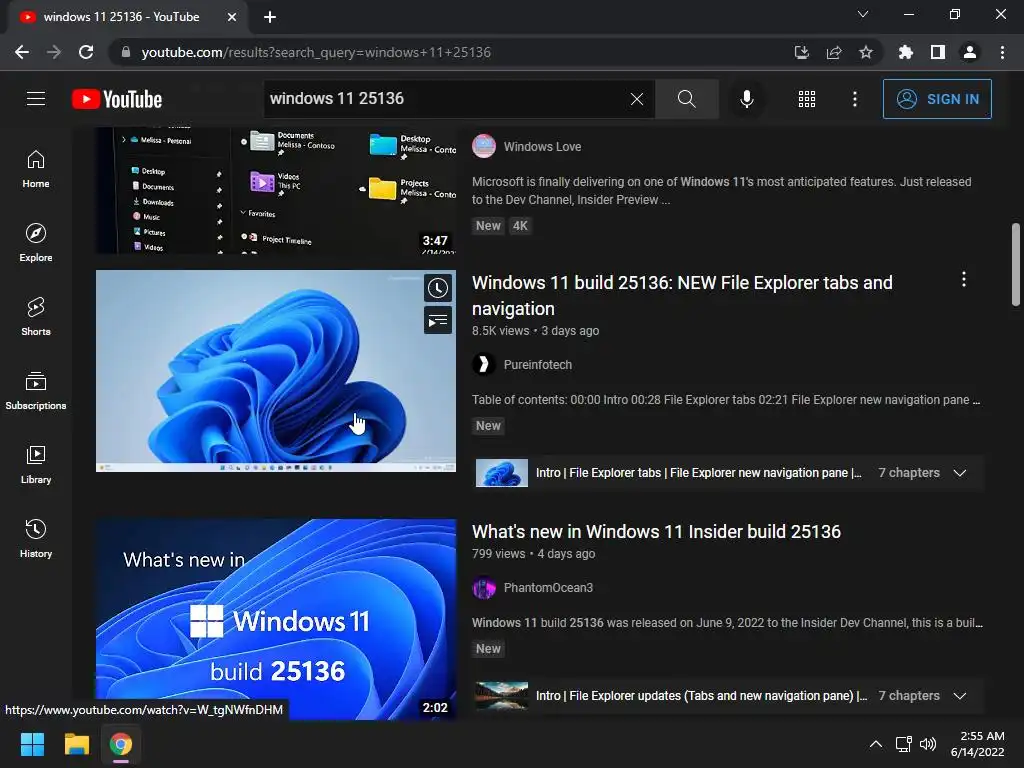
Task: Click Windows Love channel name
Action: 542,146
